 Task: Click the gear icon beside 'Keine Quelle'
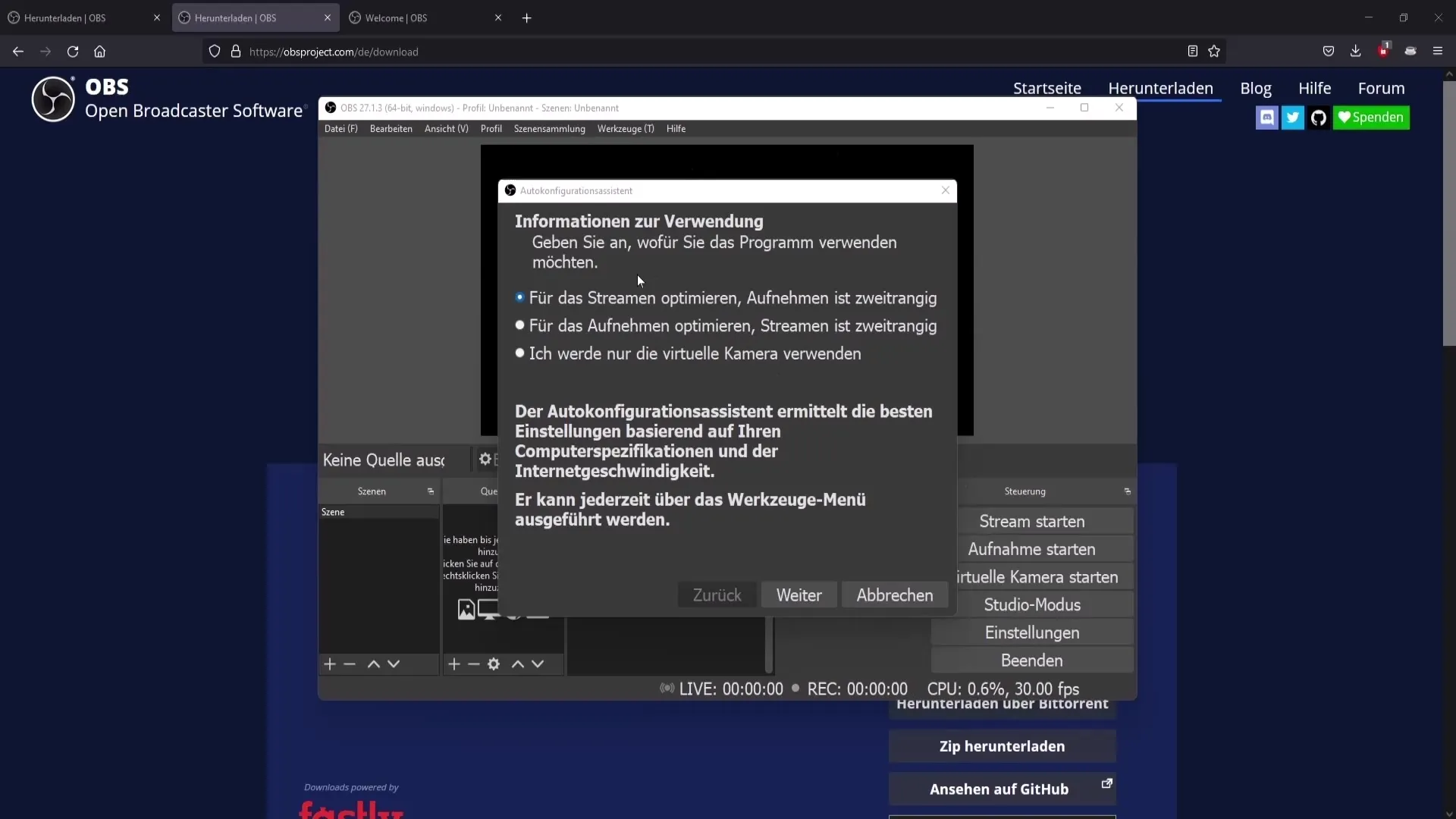point(485,459)
